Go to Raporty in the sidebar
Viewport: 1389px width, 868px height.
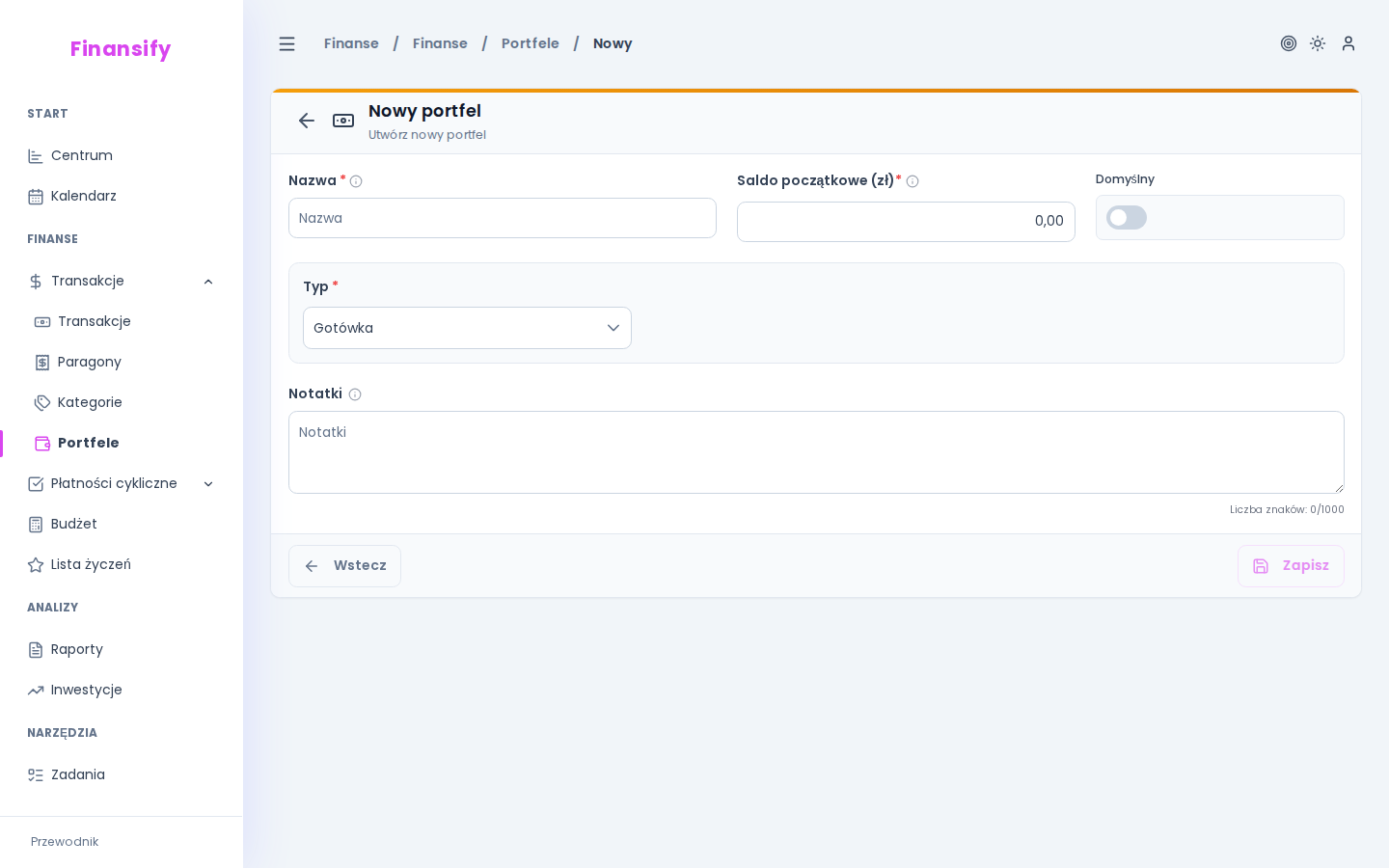pyautogui.click(x=76, y=649)
